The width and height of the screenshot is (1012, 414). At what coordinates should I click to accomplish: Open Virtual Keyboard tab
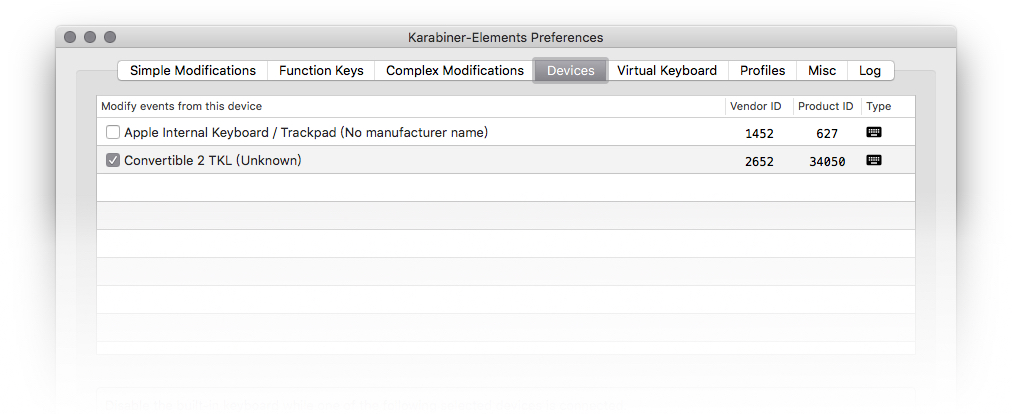point(666,70)
